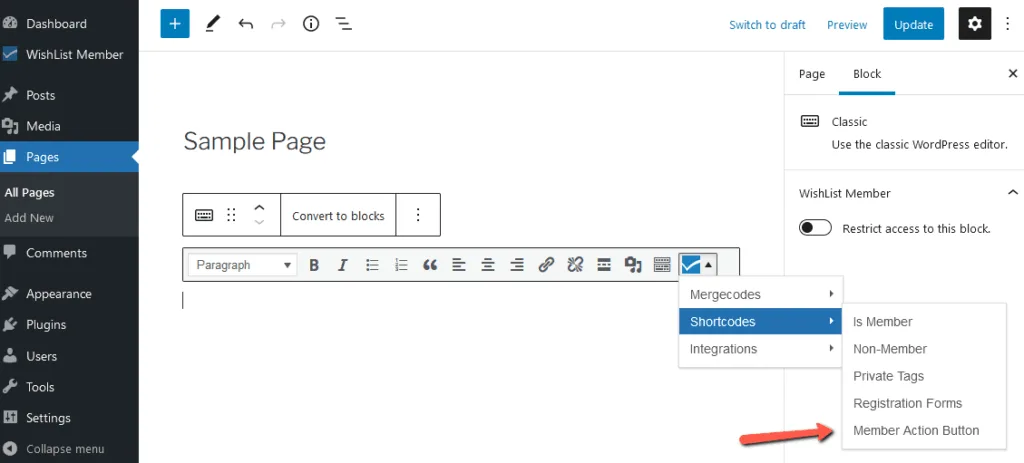Insert a numbered list
Image resolution: width=1024 pixels, height=463 pixels.
point(401,265)
